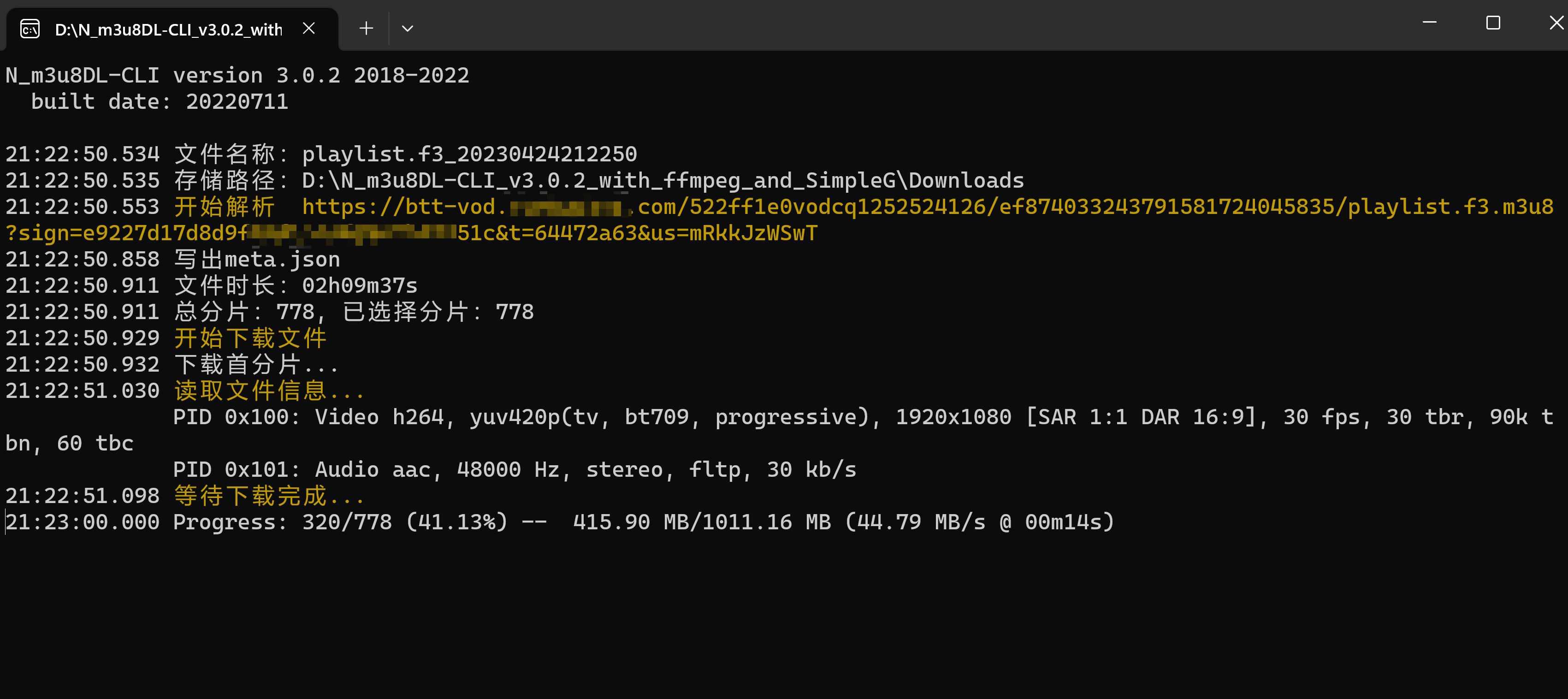Close the N_m3u8DL-CLI tab

[308, 28]
